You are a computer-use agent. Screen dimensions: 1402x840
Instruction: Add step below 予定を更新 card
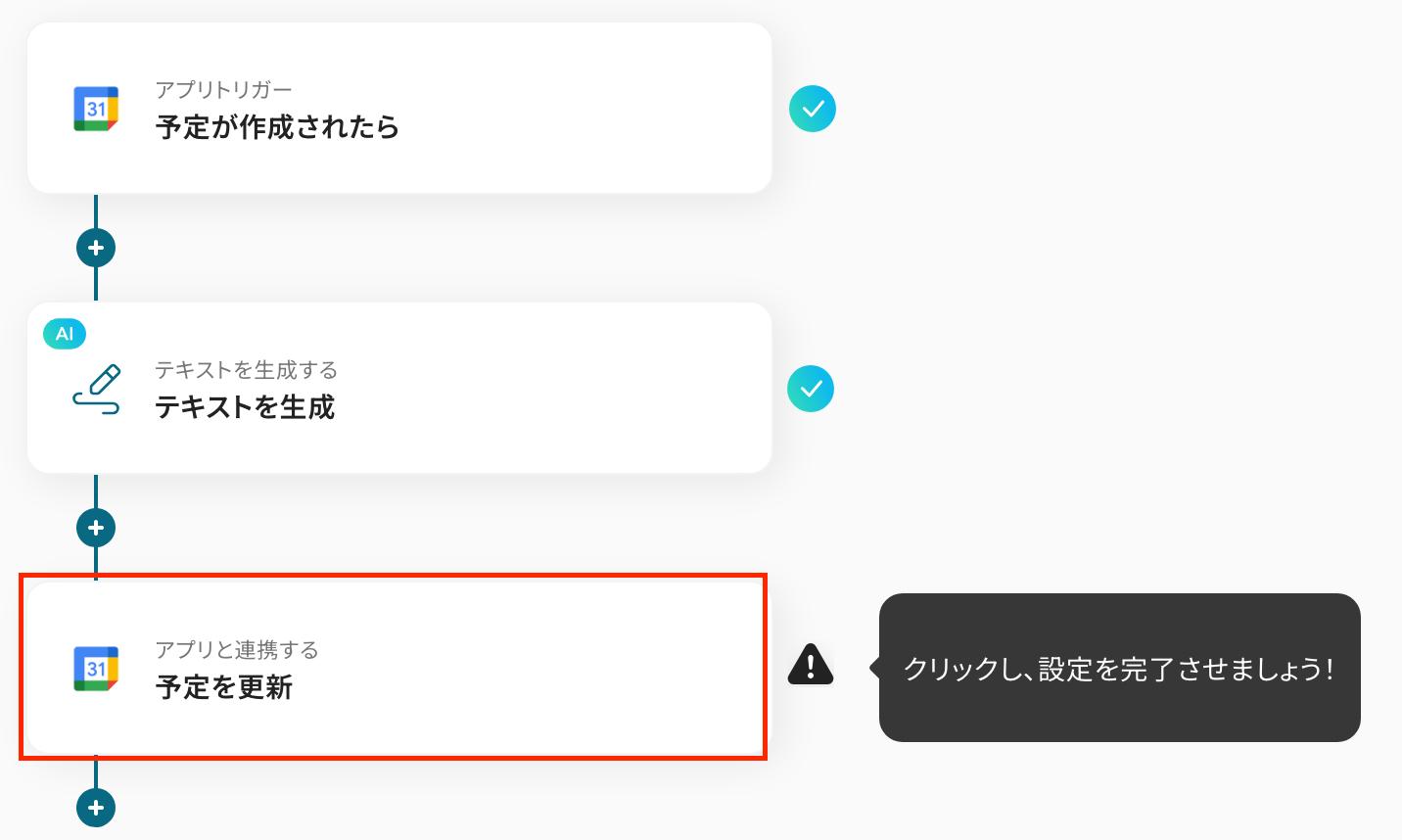tap(96, 808)
